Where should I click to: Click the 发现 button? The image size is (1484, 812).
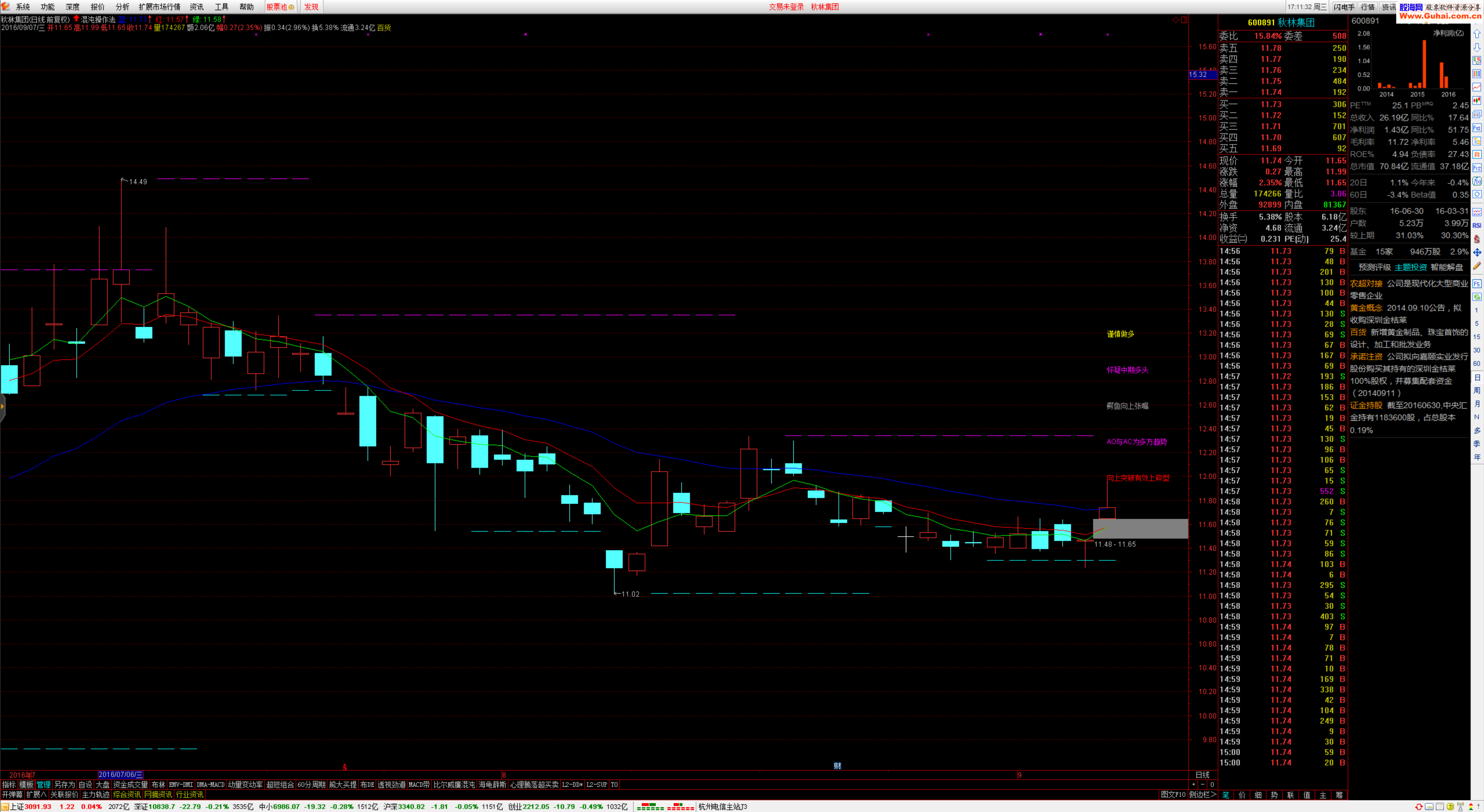pos(311,7)
